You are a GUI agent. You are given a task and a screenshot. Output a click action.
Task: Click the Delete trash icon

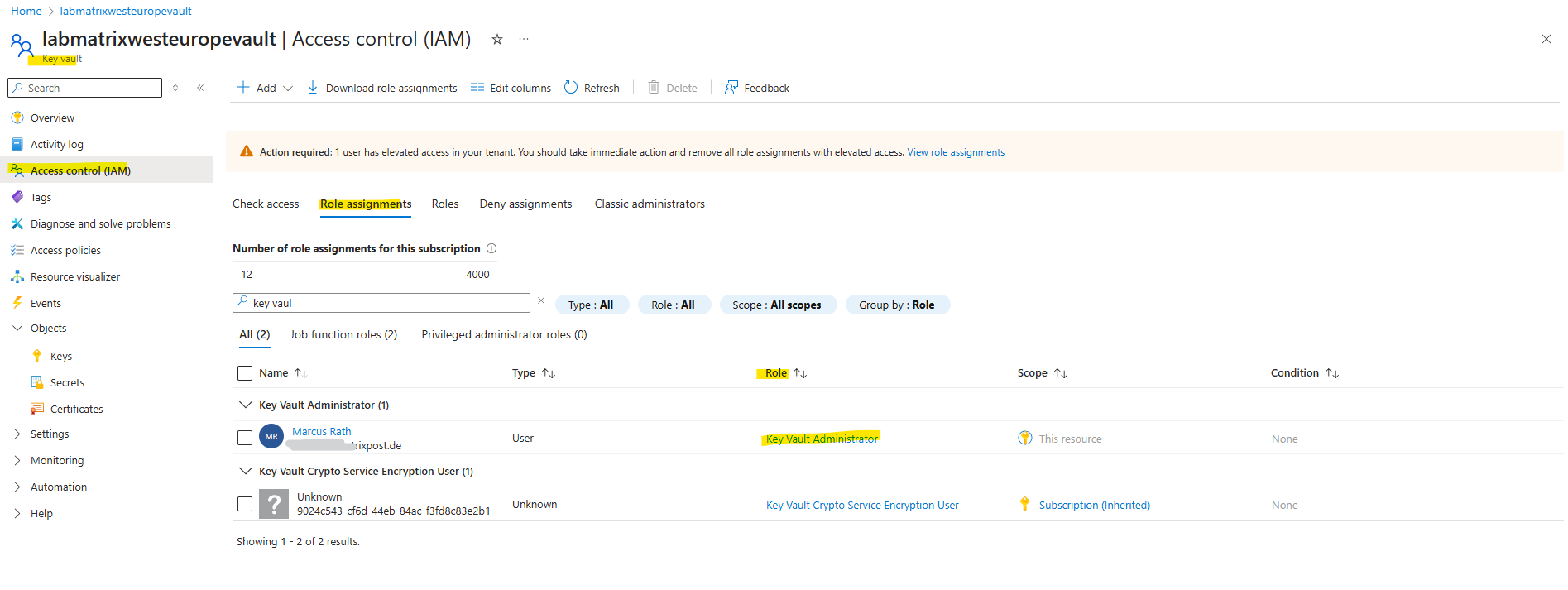tap(654, 88)
